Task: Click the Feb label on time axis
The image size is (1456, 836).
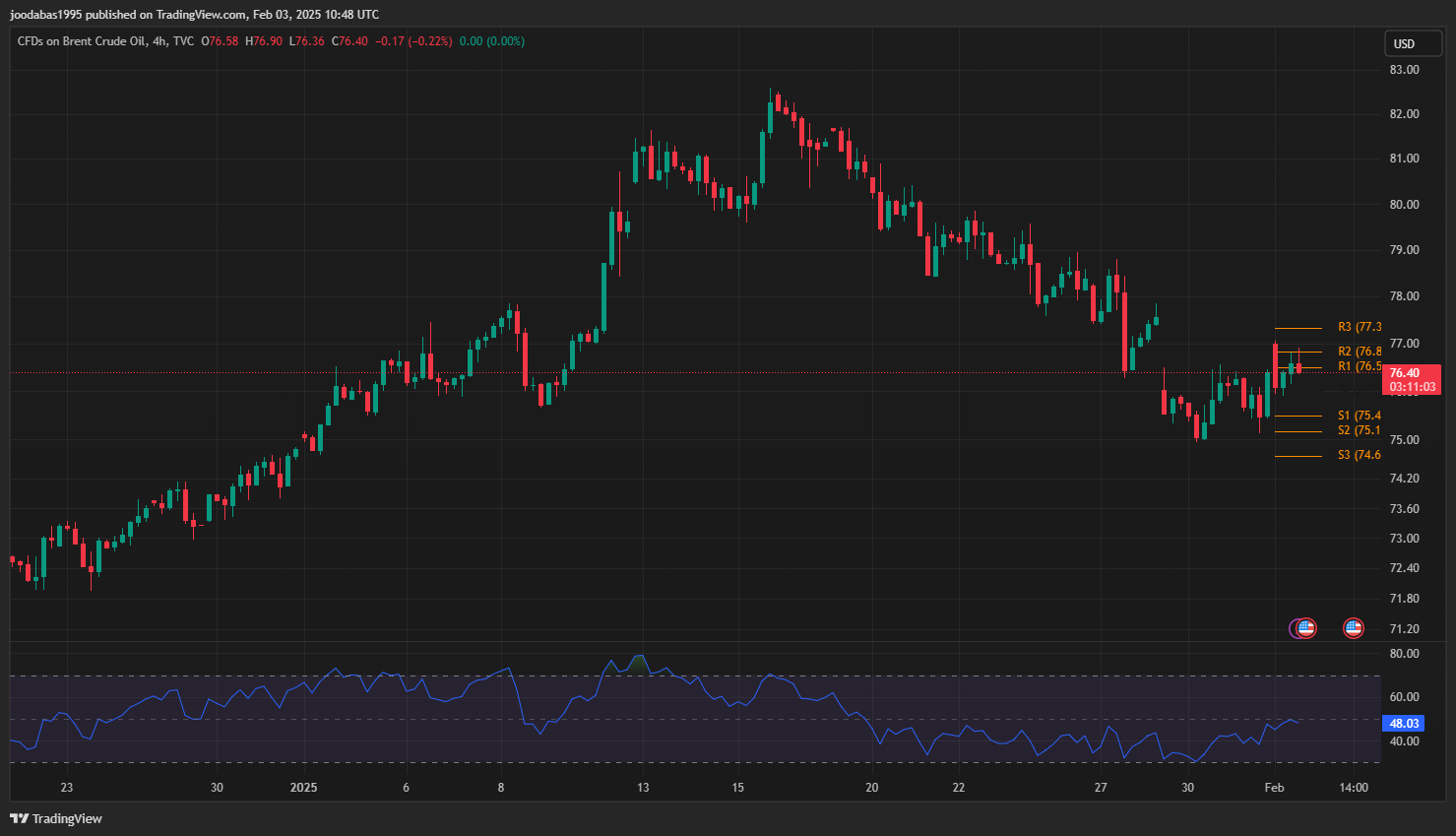Action: tap(1274, 788)
